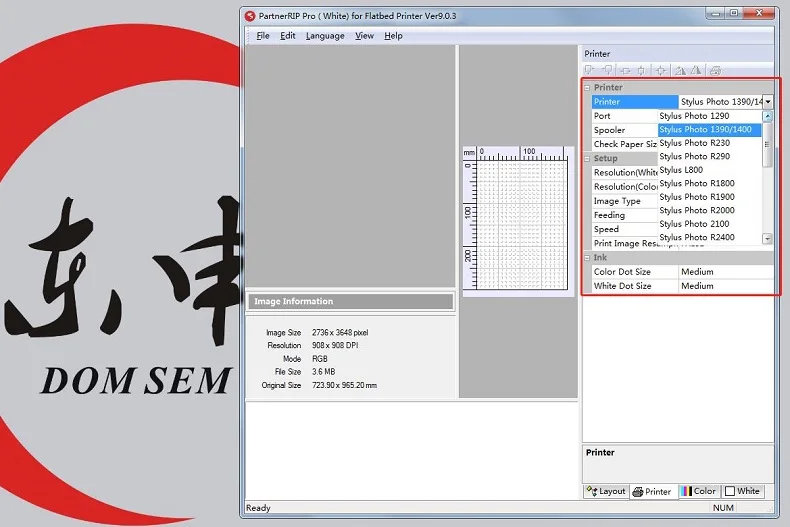Image resolution: width=790 pixels, height=527 pixels.
Task: Open the View menu
Action: pos(364,36)
